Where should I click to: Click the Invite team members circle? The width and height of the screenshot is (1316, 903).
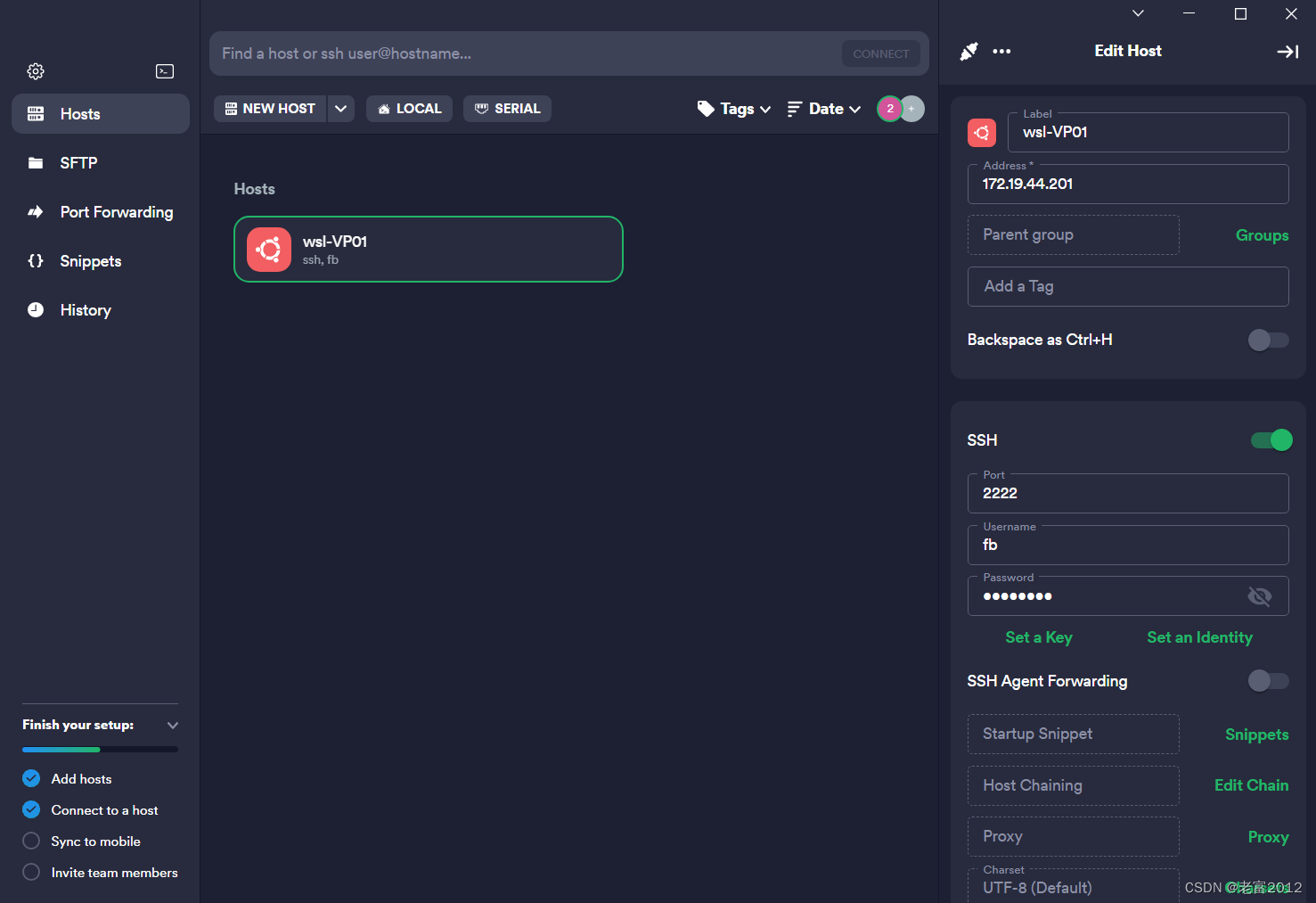coord(31,872)
